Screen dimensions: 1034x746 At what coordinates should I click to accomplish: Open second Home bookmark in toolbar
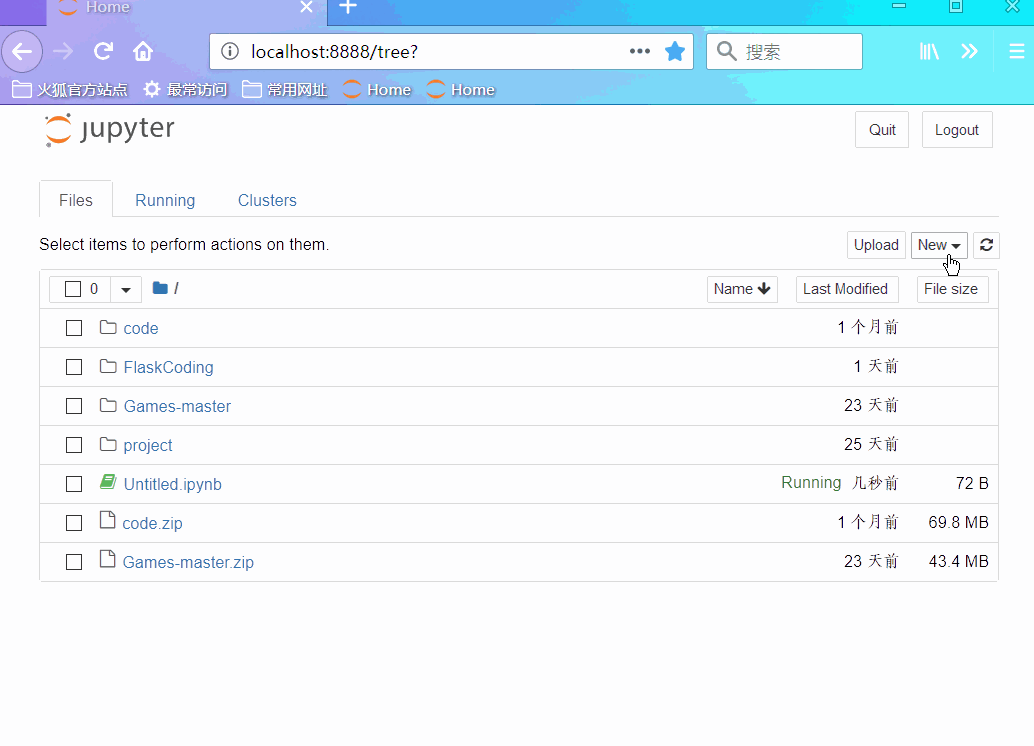point(461,90)
